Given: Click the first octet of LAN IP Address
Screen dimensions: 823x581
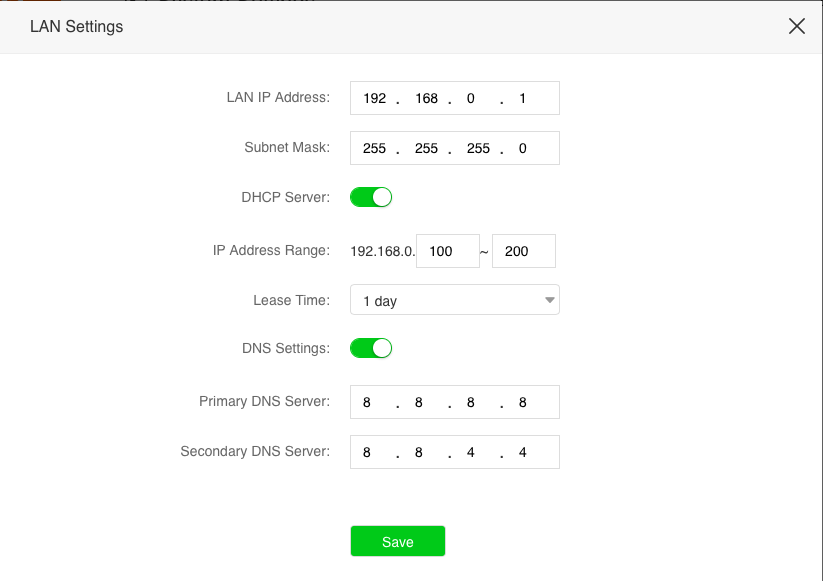Looking at the screenshot, I should pos(375,99).
